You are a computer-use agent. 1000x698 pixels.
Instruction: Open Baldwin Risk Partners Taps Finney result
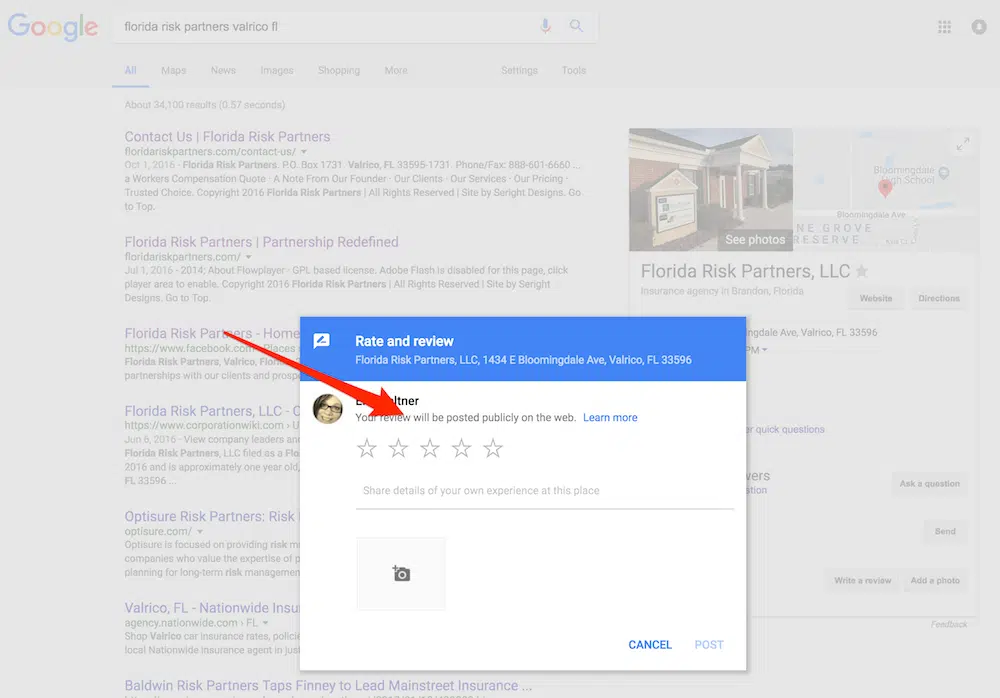click(x=328, y=685)
